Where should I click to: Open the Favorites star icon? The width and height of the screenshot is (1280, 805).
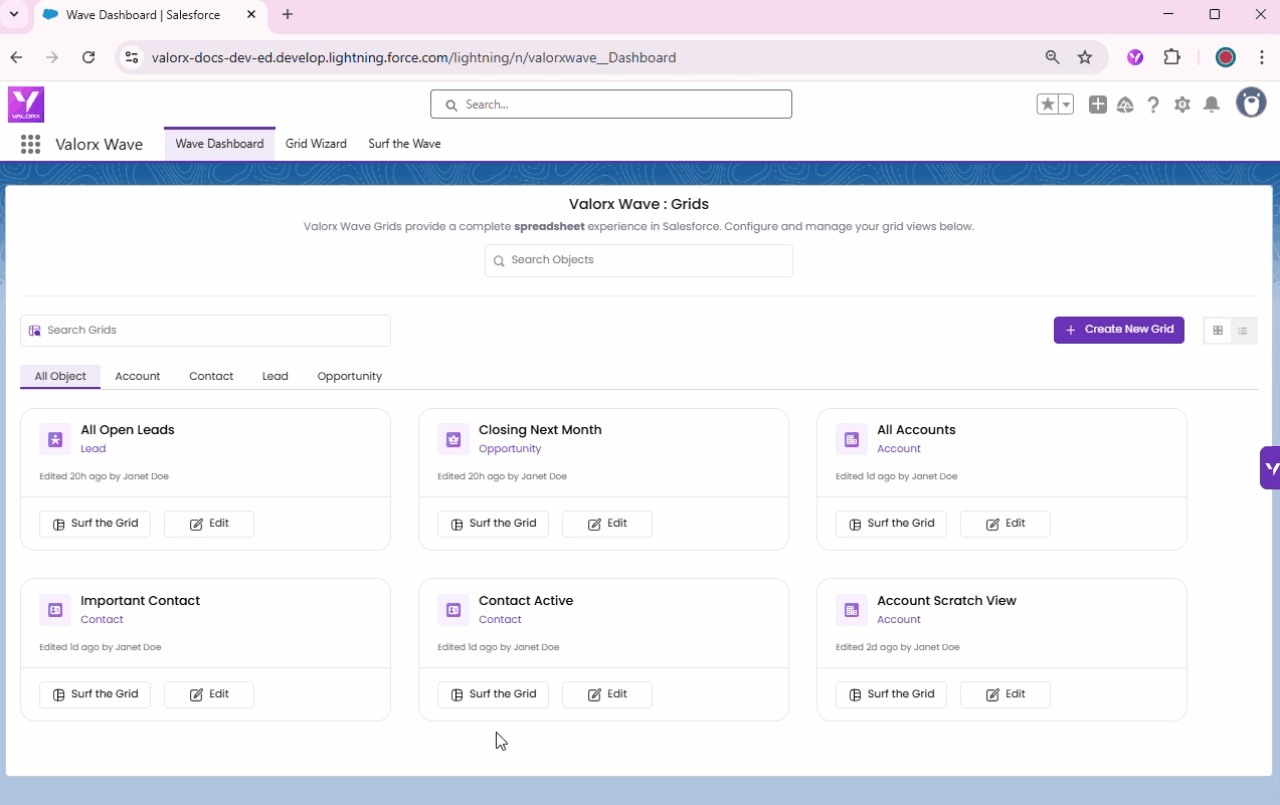tap(1047, 104)
